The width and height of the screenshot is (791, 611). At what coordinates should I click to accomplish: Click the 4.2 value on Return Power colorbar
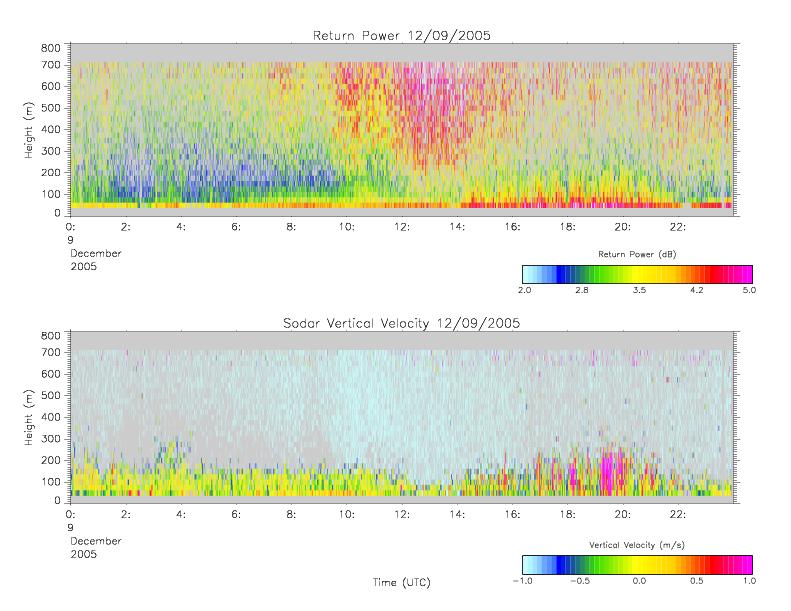(697, 290)
